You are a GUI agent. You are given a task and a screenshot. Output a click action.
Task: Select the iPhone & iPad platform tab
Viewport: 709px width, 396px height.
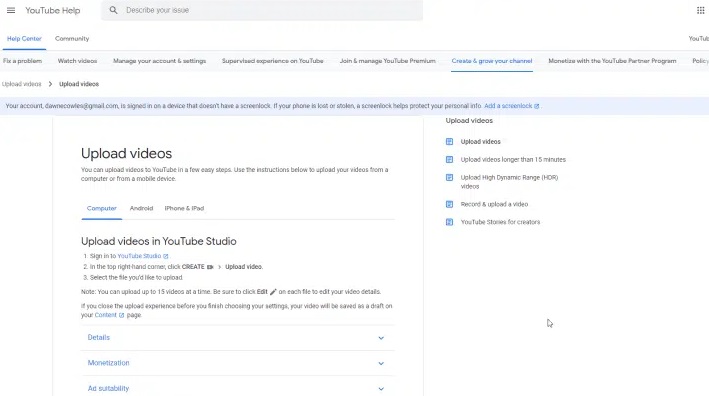point(184,208)
